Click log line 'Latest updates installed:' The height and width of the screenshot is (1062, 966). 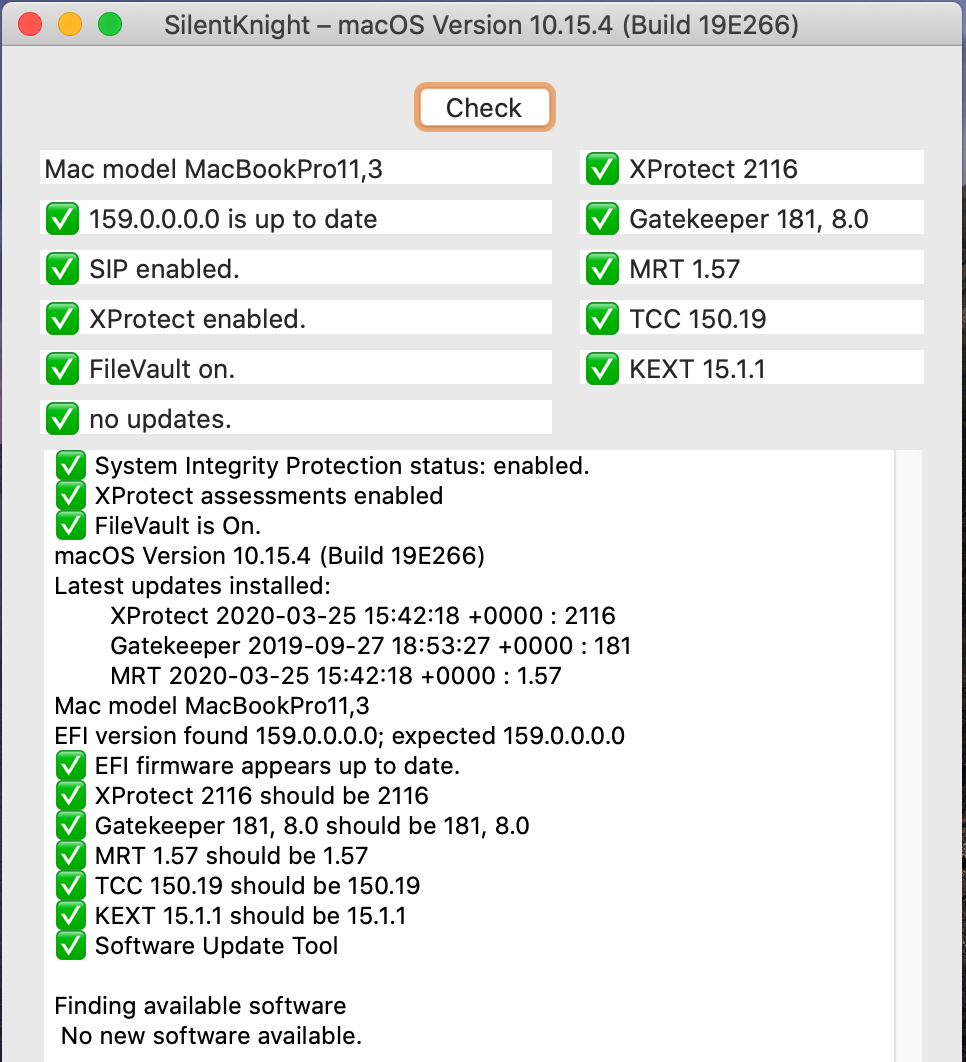192,586
